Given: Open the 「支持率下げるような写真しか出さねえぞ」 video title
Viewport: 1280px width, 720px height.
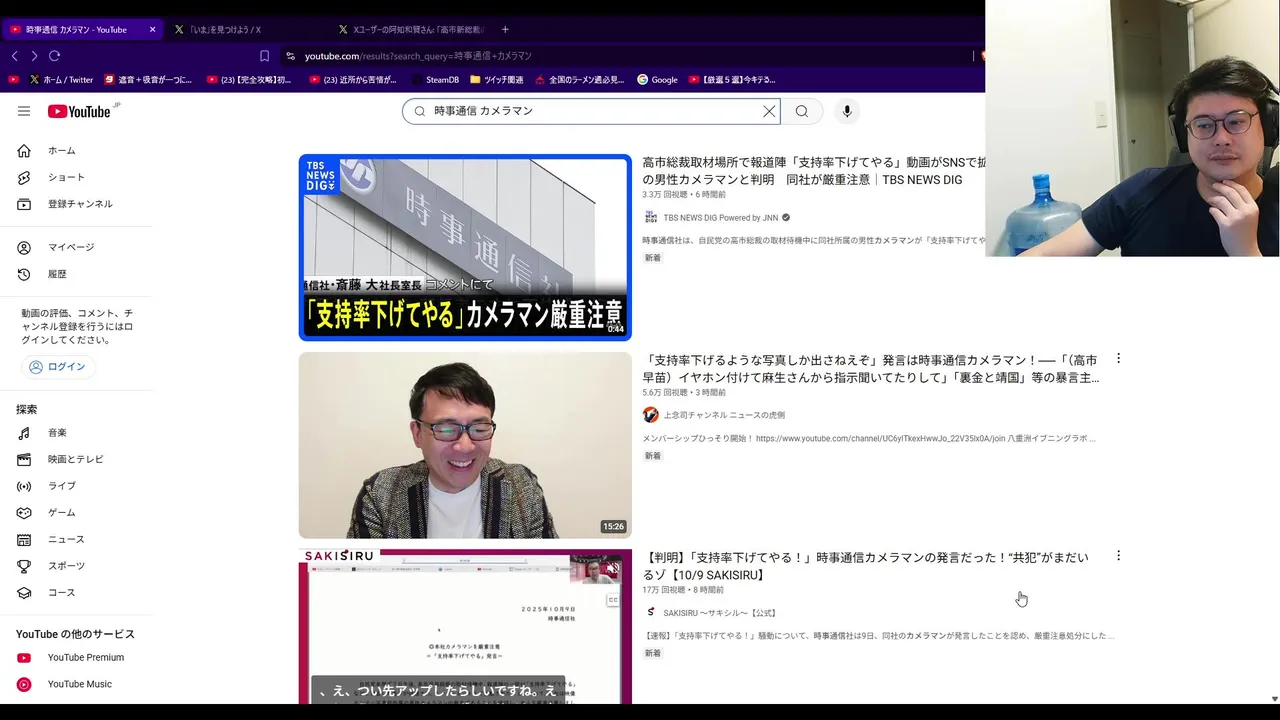Looking at the screenshot, I should click(870, 369).
